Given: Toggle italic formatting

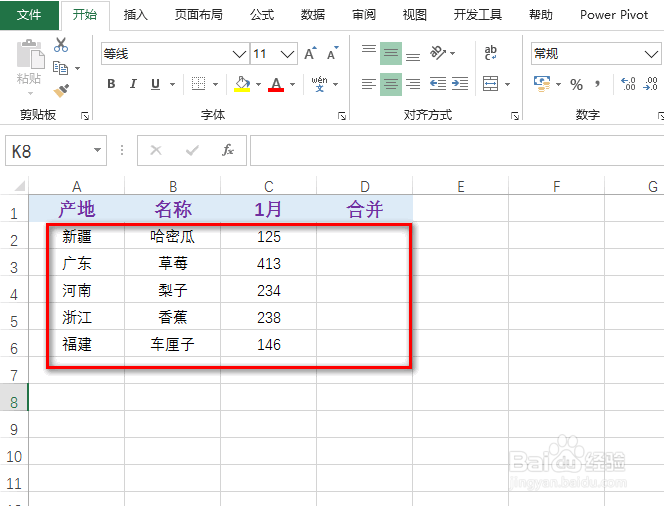Looking at the screenshot, I should click(x=133, y=84).
